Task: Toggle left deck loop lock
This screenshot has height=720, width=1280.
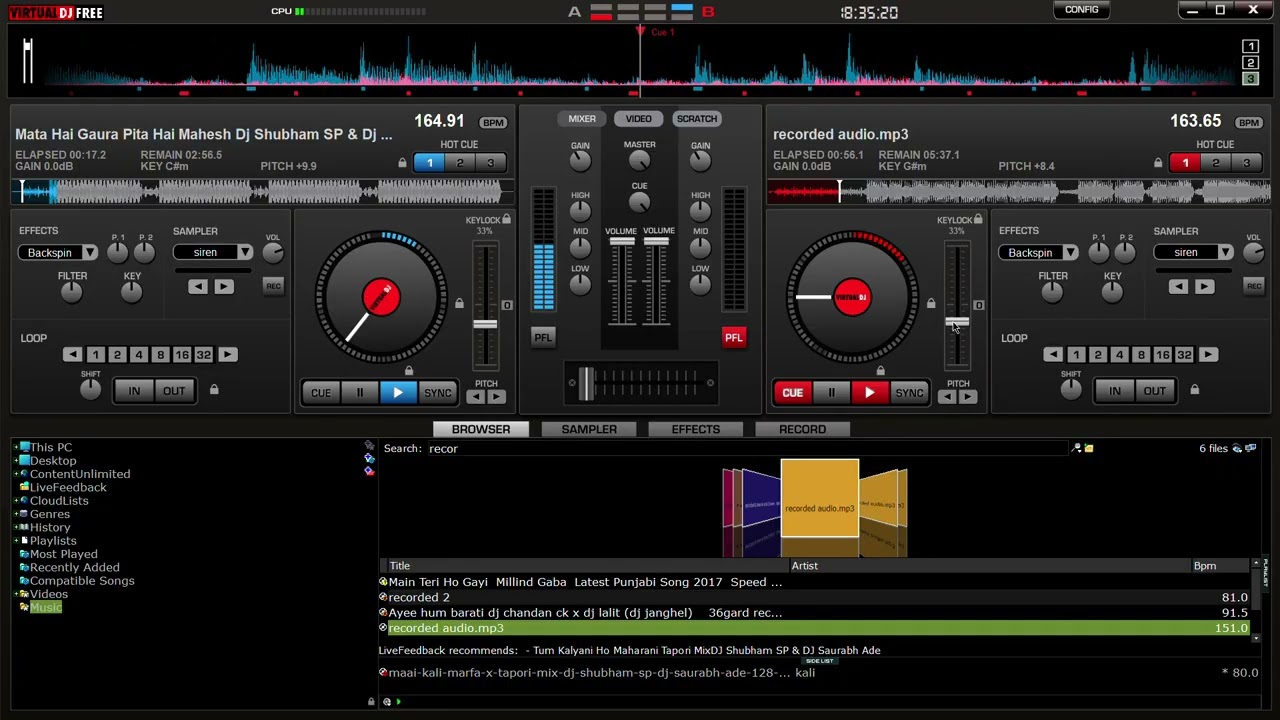Action: [214, 389]
